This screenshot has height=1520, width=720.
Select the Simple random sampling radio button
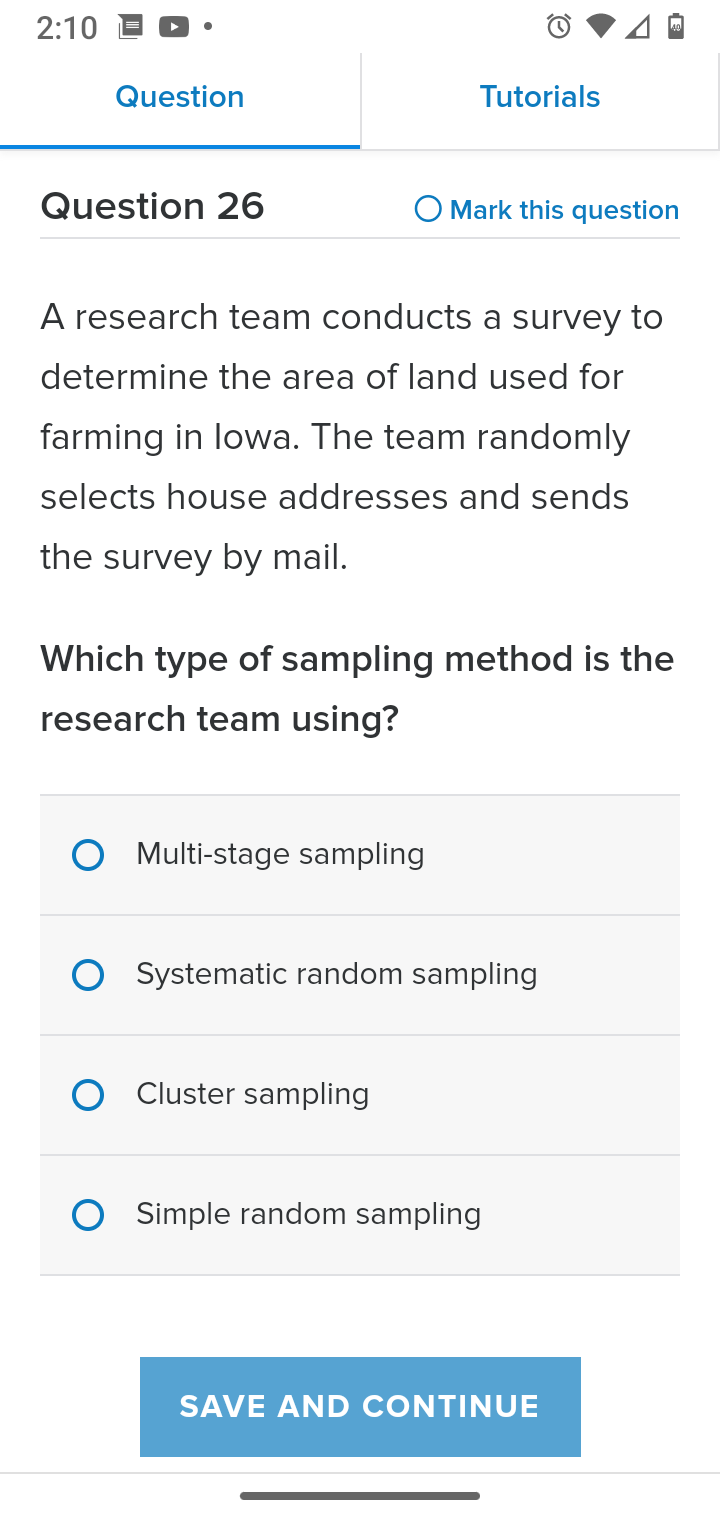tap(88, 1215)
